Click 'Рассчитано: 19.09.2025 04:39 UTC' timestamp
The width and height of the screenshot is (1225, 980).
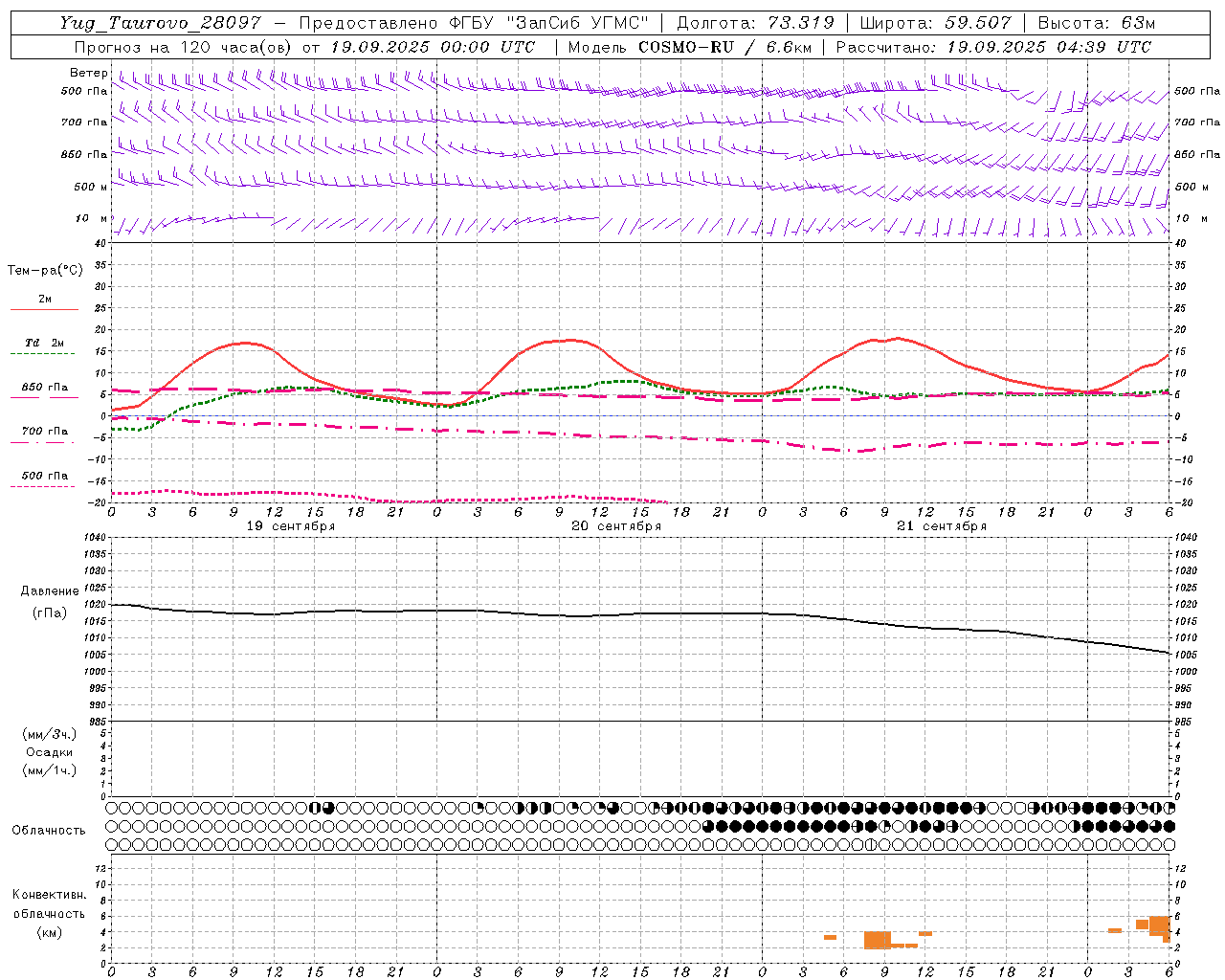click(992, 47)
